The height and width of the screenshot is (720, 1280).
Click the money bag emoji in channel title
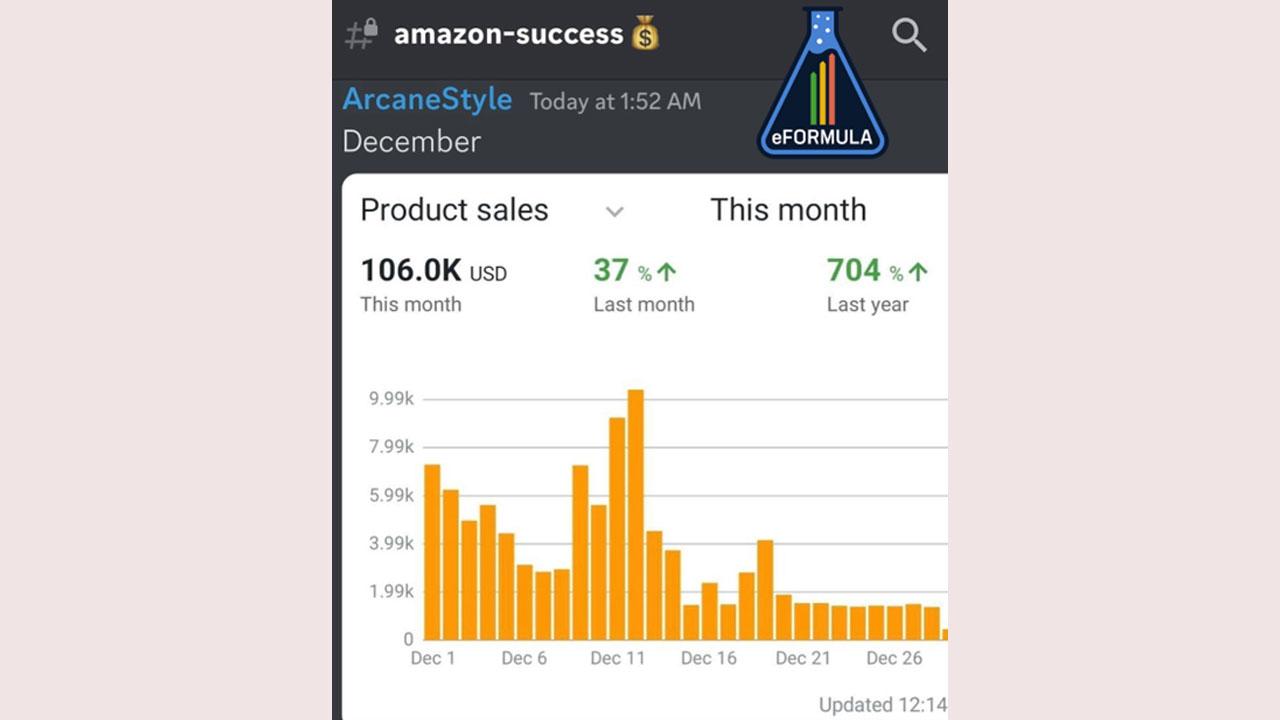click(646, 34)
